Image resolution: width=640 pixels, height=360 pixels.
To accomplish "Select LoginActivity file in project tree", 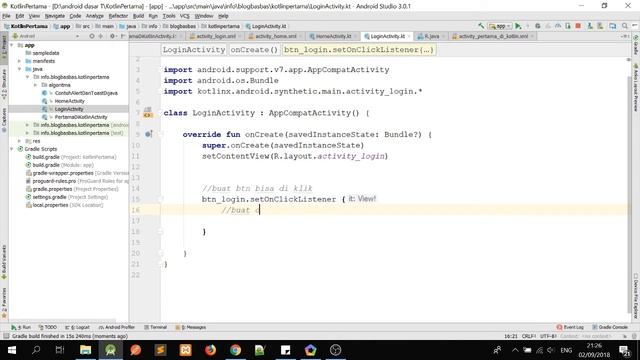I will [x=69, y=109].
